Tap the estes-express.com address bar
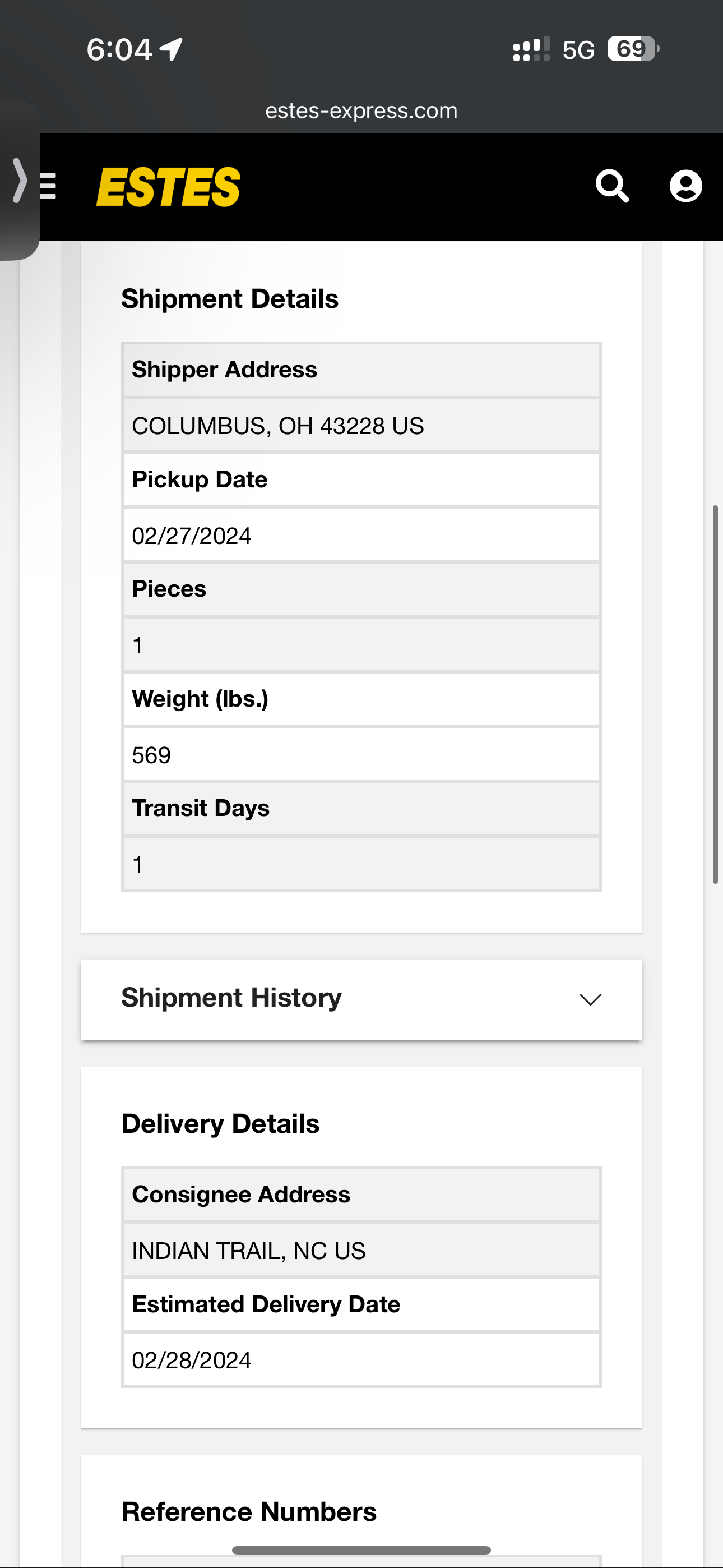The height and width of the screenshot is (1568, 723). 361,111
